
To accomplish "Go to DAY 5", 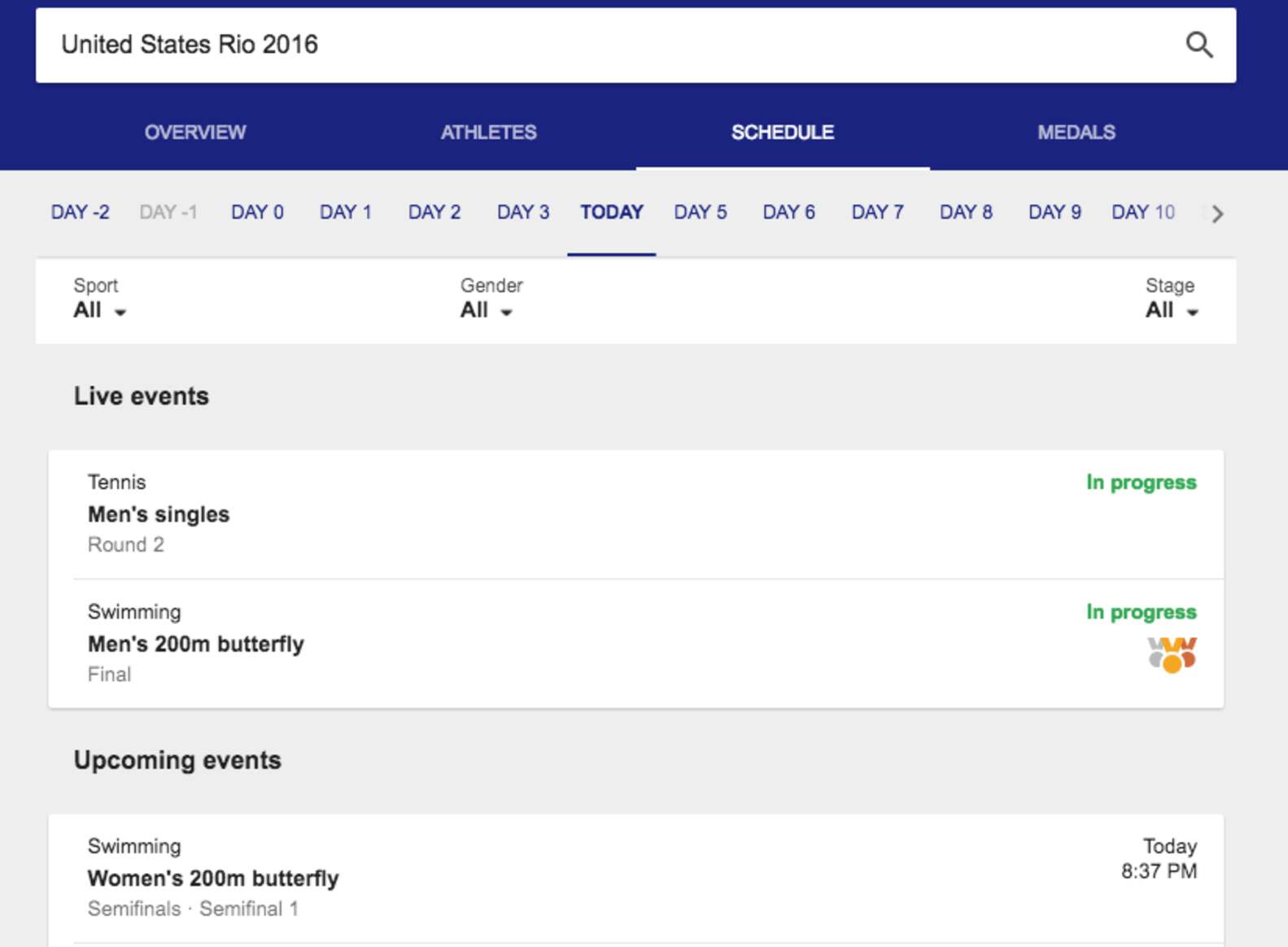I will pos(701,212).
